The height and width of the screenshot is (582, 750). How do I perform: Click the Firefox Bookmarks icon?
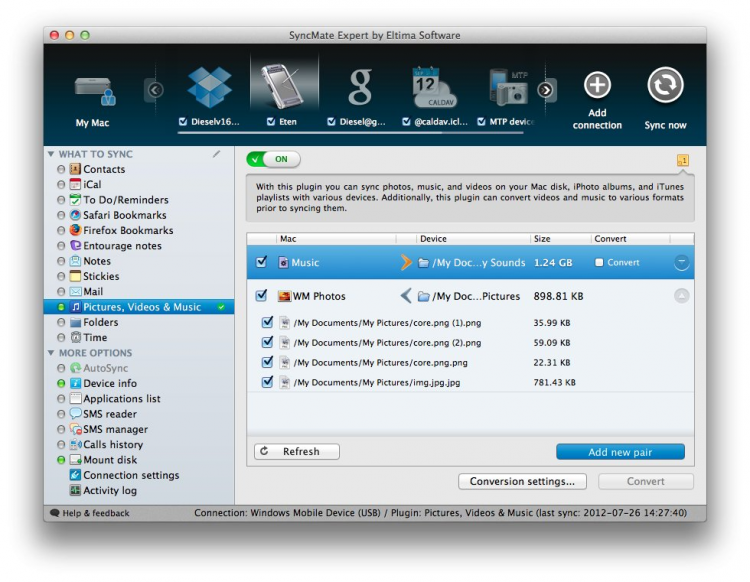click(75, 230)
